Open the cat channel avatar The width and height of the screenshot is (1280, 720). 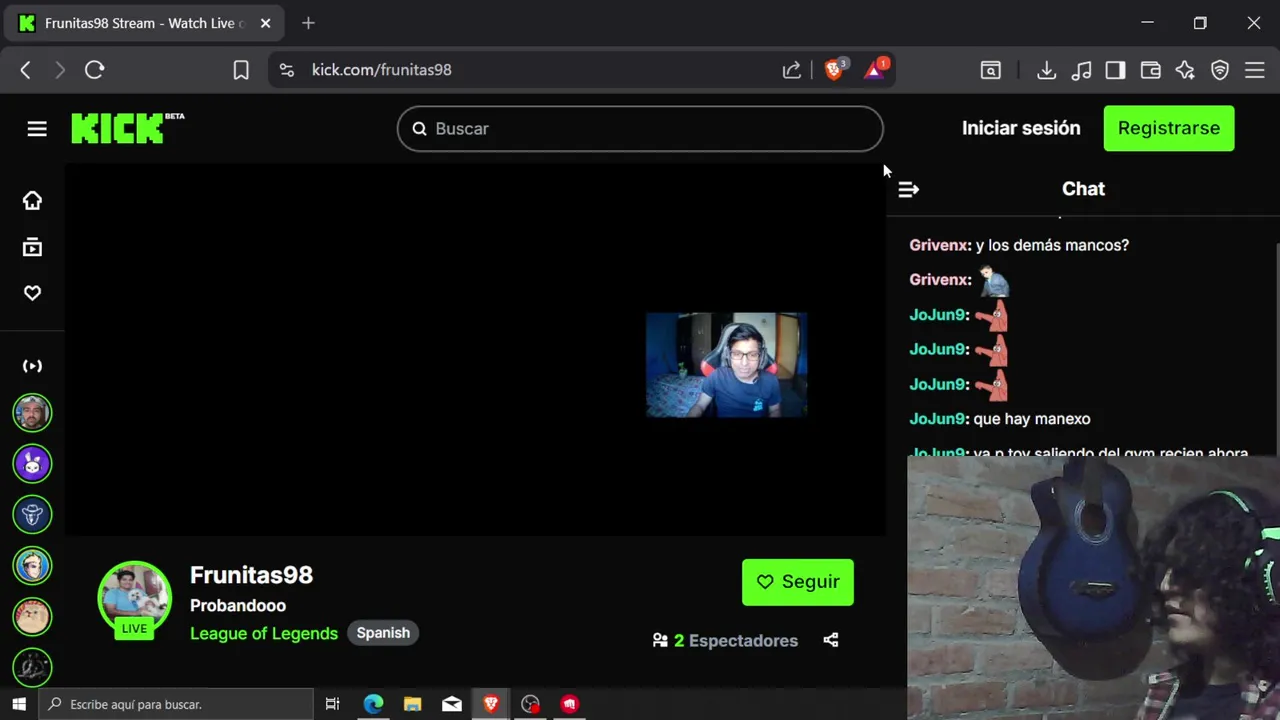(x=32, y=617)
